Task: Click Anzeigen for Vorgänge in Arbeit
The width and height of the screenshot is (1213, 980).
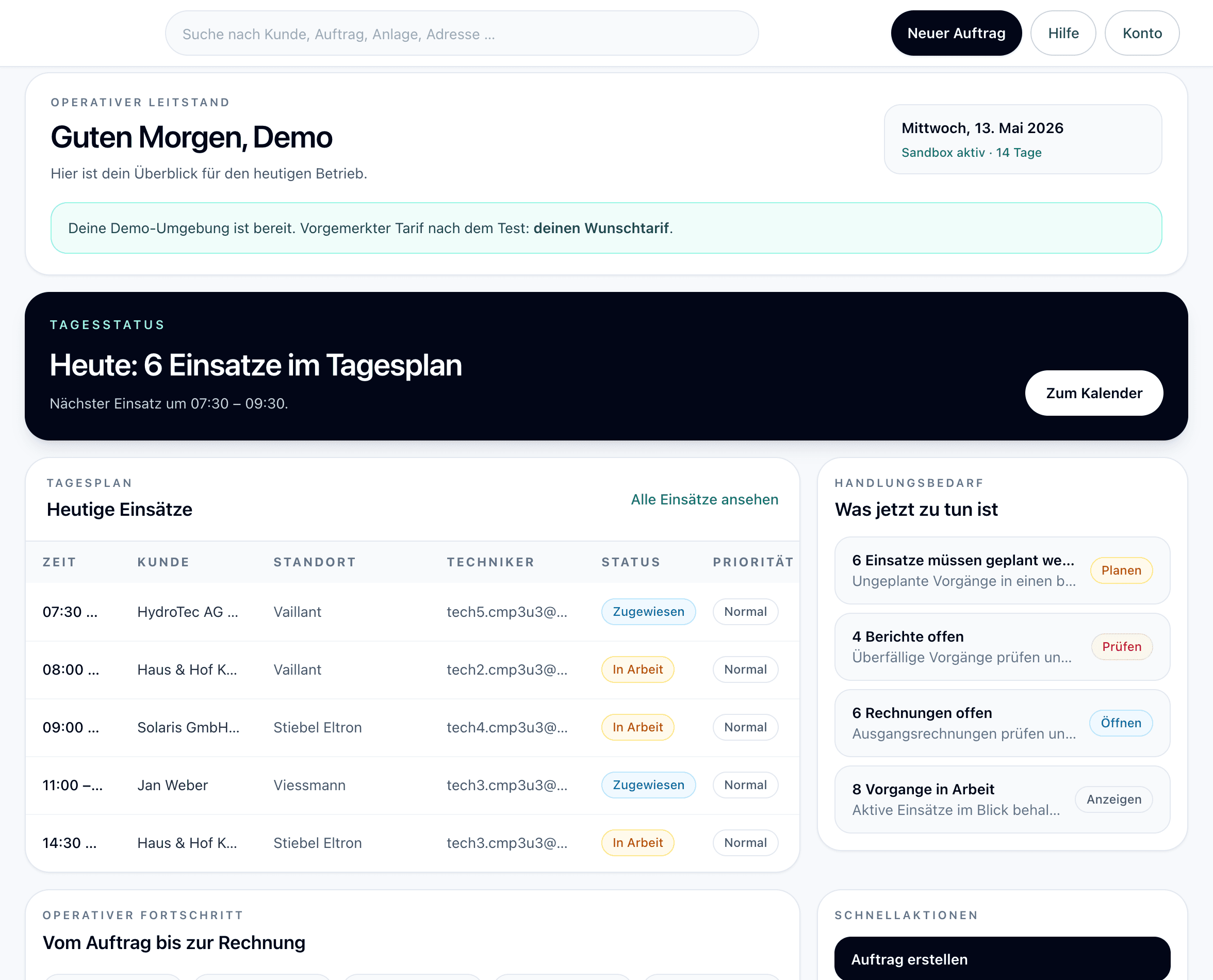Action: [x=1113, y=799]
